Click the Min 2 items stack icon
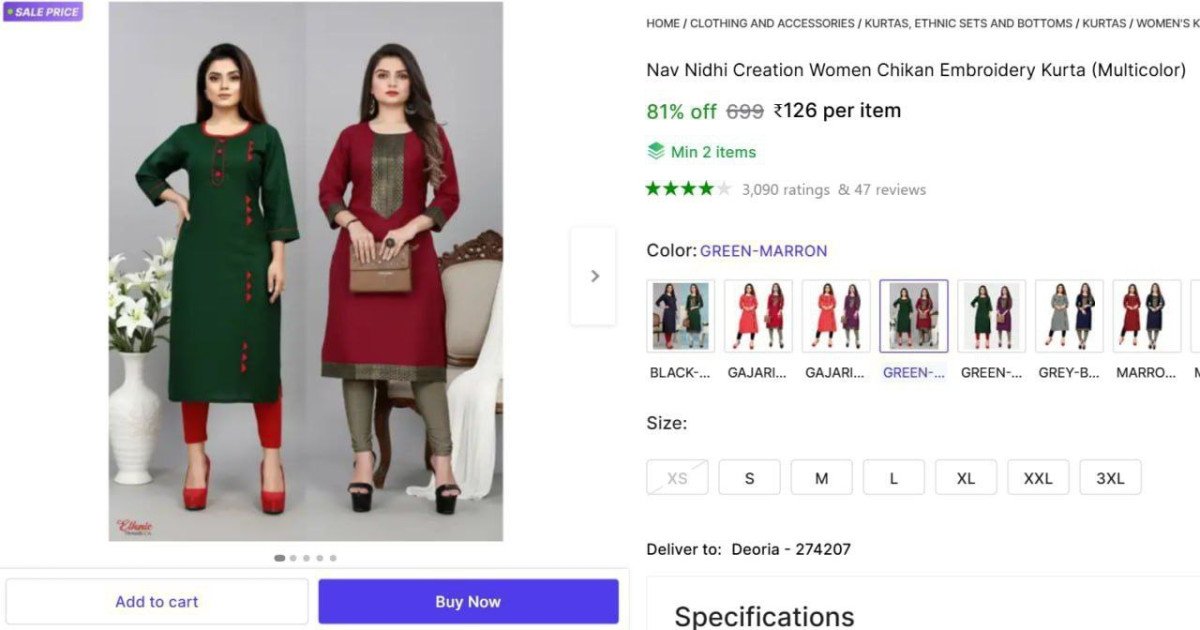Image resolution: width=1200 pixels, height=630 pixels. pyautogui.click(x=656, y=151)
